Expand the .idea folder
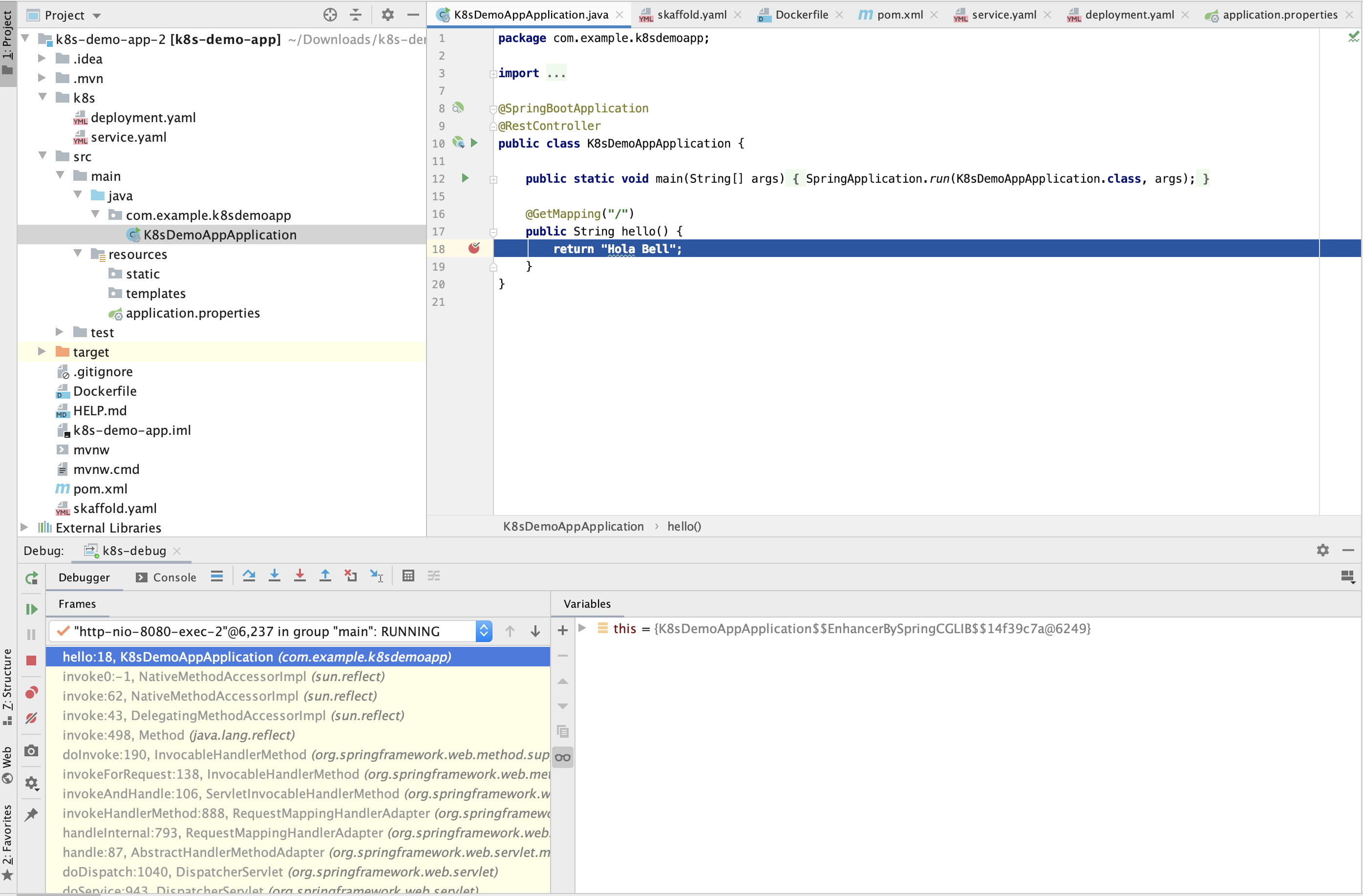 [41, 59]
